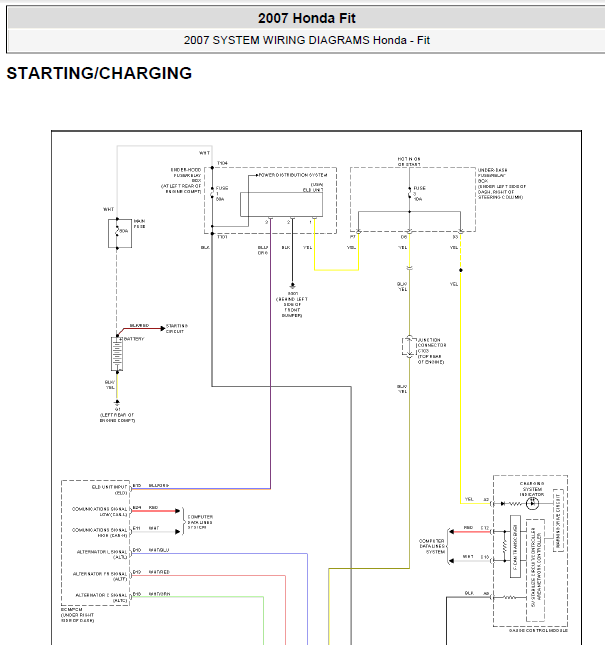
Task: Click the '2007 Honda Fit' header title
Action: (x=307, y=18)
